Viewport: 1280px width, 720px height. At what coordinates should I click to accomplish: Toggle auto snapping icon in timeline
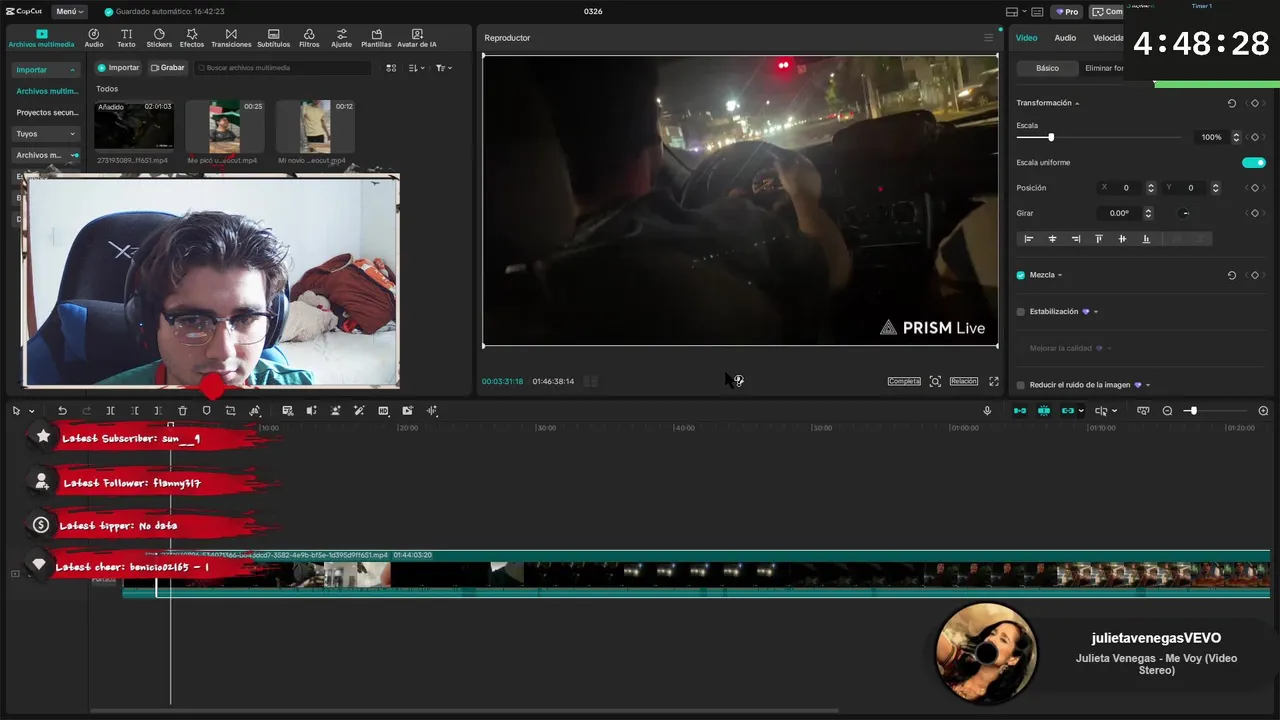click(x=1044, y=411)
